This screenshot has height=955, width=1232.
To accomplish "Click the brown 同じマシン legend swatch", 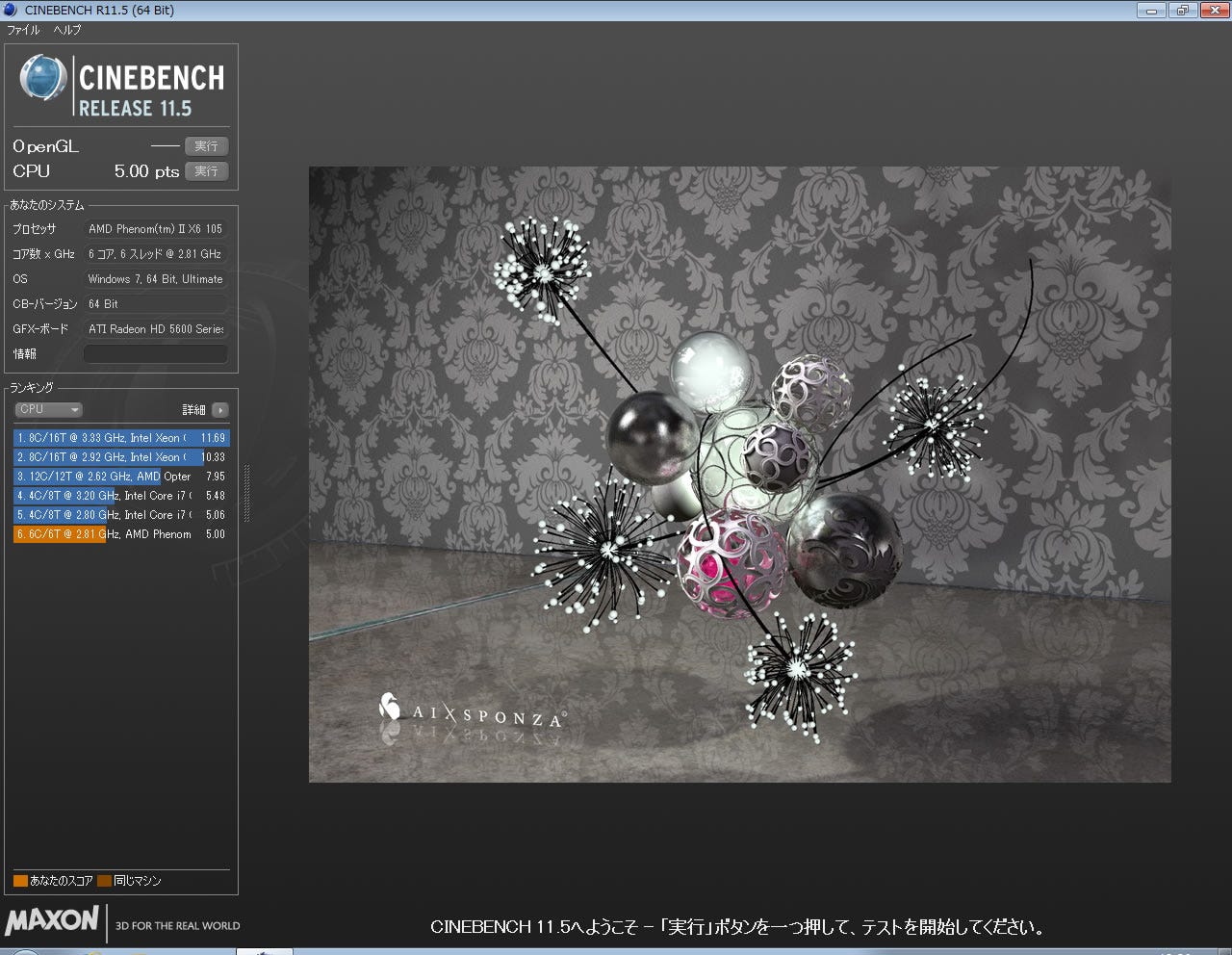I will point(104,881).
